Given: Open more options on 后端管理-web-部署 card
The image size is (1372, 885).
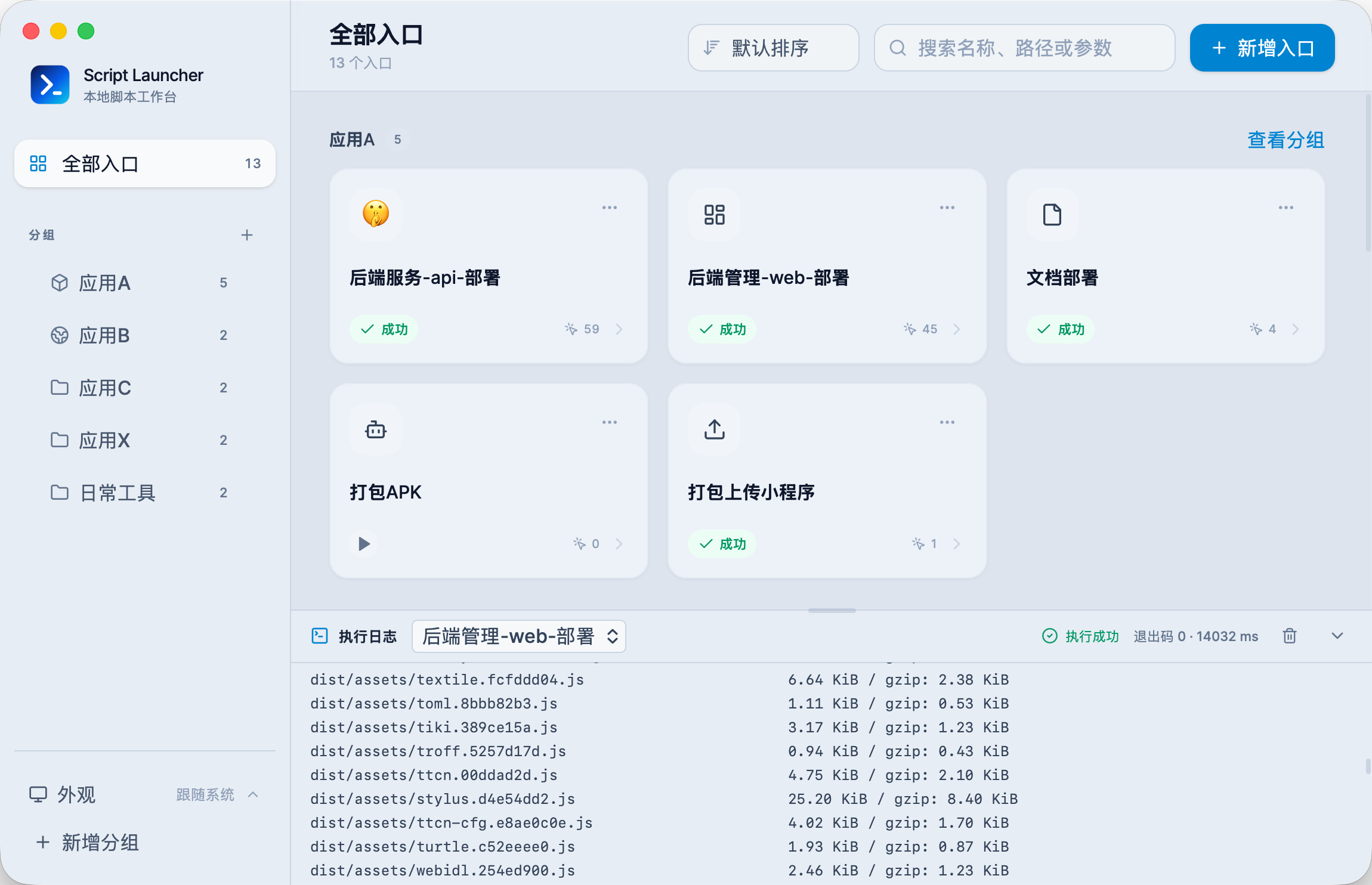Looking at the screenshot, I should [947, 208].
